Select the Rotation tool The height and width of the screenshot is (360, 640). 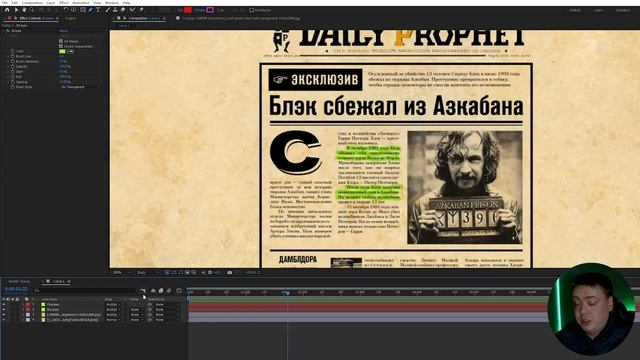click(x=66, y=10)
